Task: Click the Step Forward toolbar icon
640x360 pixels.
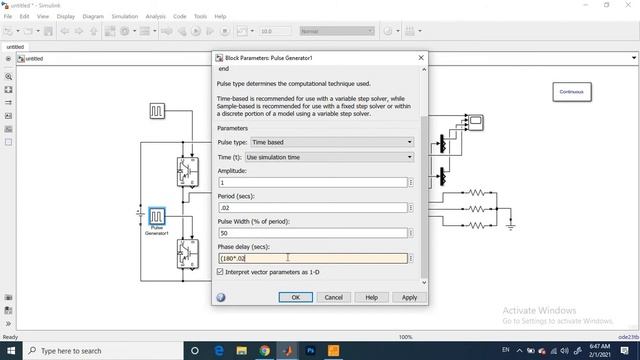Action: coord(210,31)
